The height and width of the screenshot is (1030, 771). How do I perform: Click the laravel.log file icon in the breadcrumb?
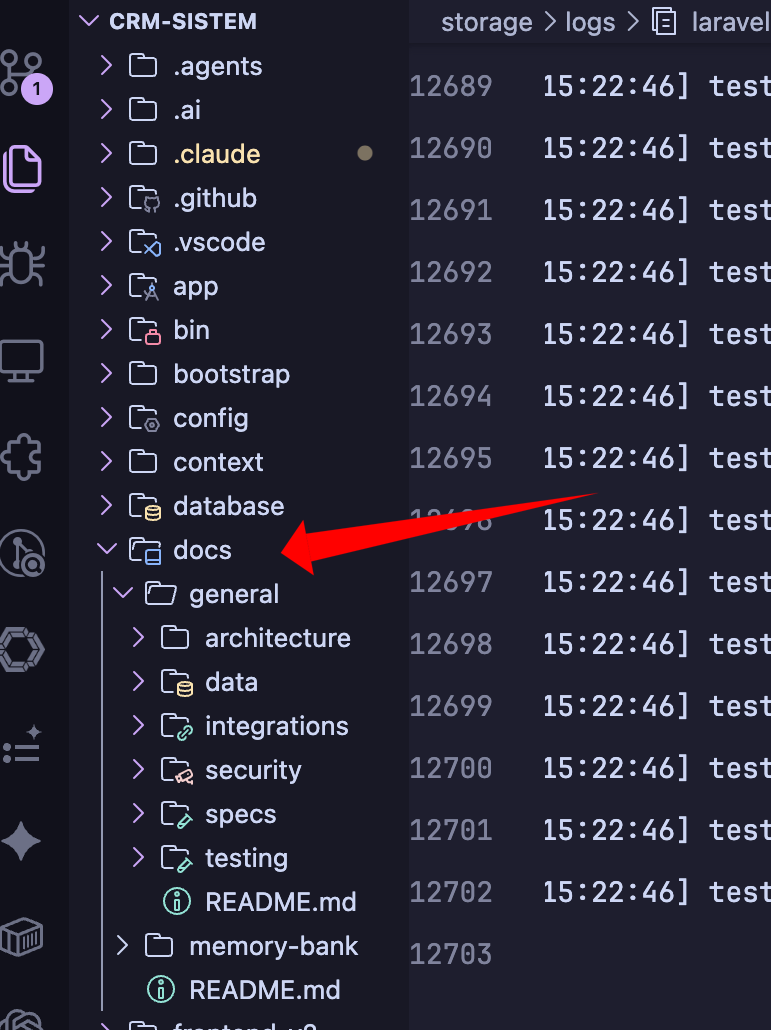coord(664,21)
